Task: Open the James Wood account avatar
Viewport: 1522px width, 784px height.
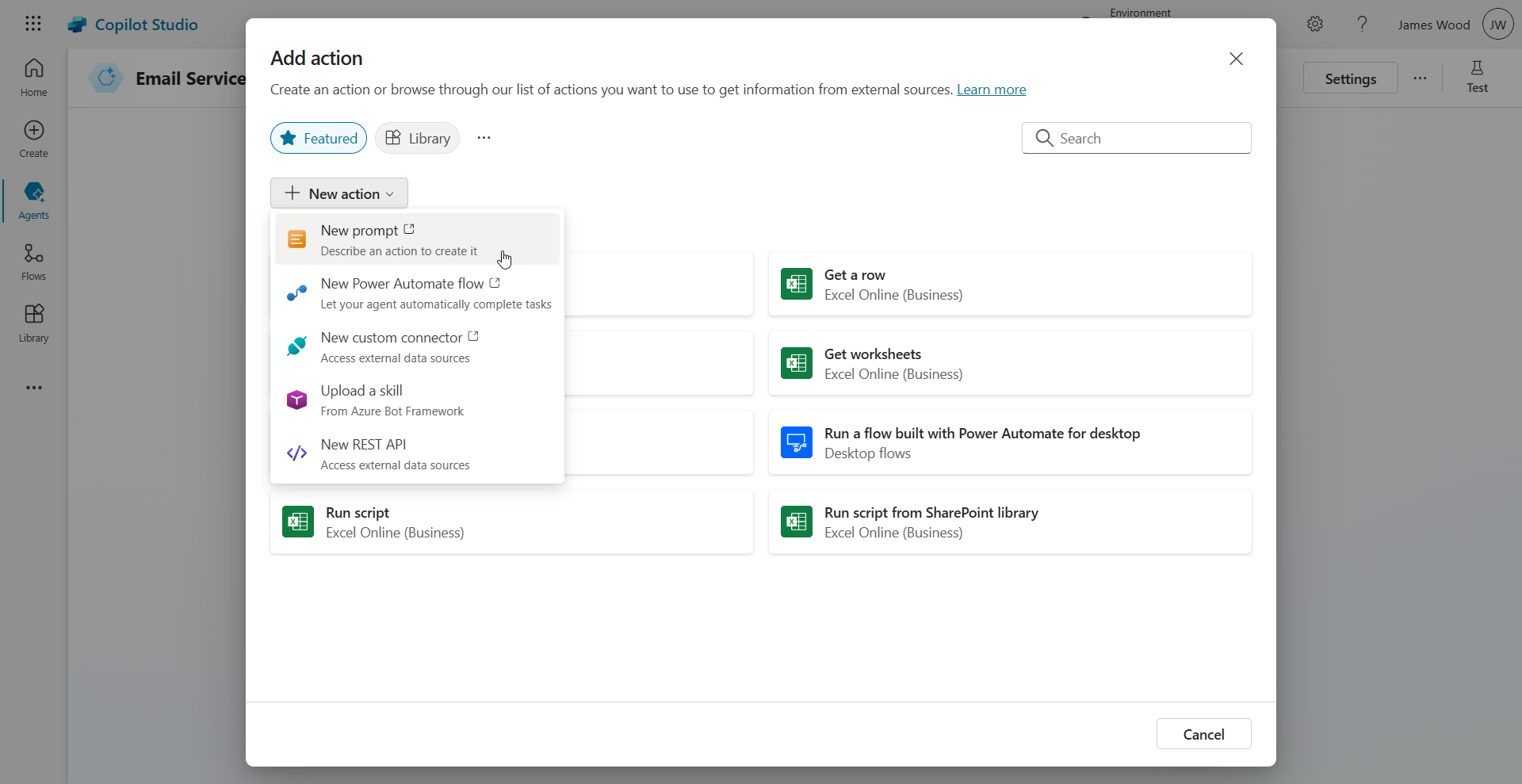Action: [1497, 25]
